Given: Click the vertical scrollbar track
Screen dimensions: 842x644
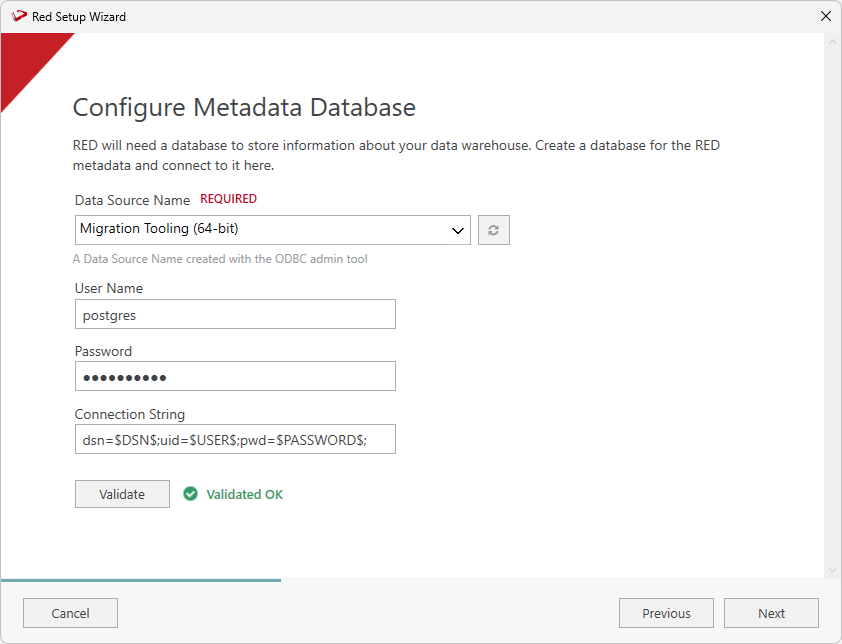Looking at the screenshot, I should [x=832, y=300].
